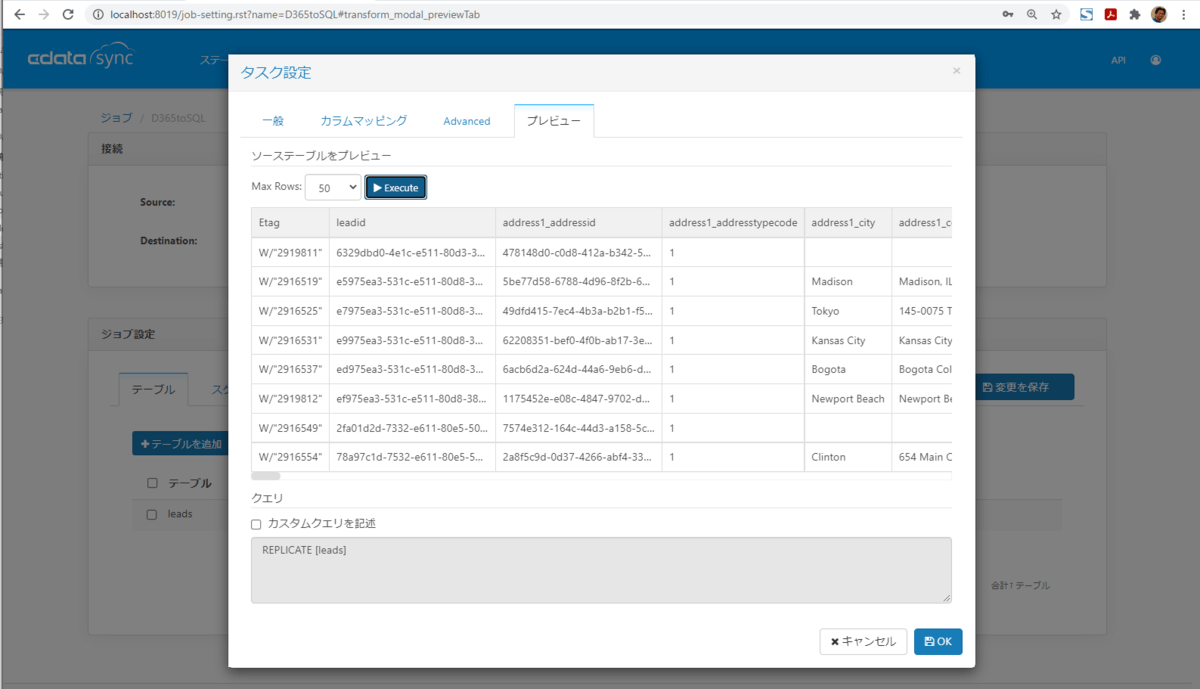1200x689 pixels.
Task: Open the zoom magnifier icon in address bar
Action: pyautogui.click(x=1032, y=15)
